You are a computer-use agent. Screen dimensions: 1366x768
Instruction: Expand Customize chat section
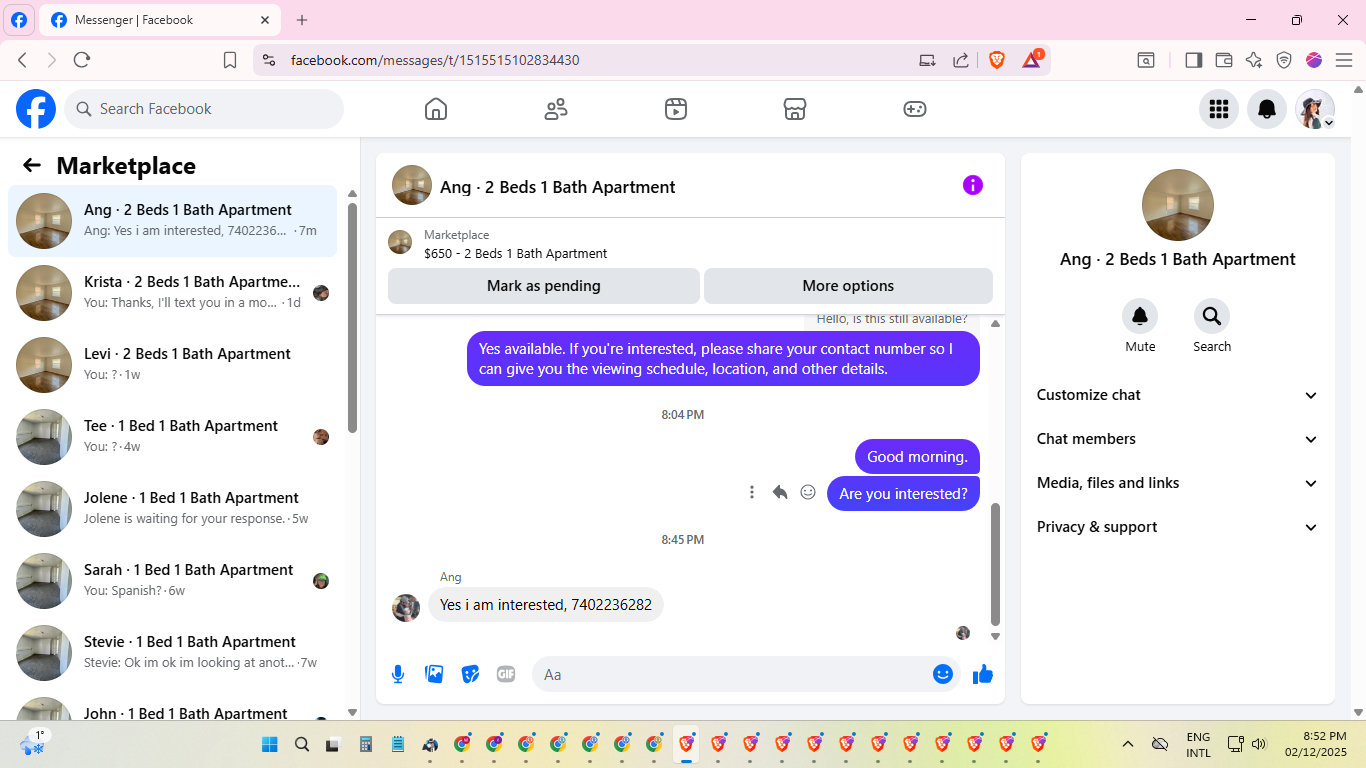[1178, 395]
